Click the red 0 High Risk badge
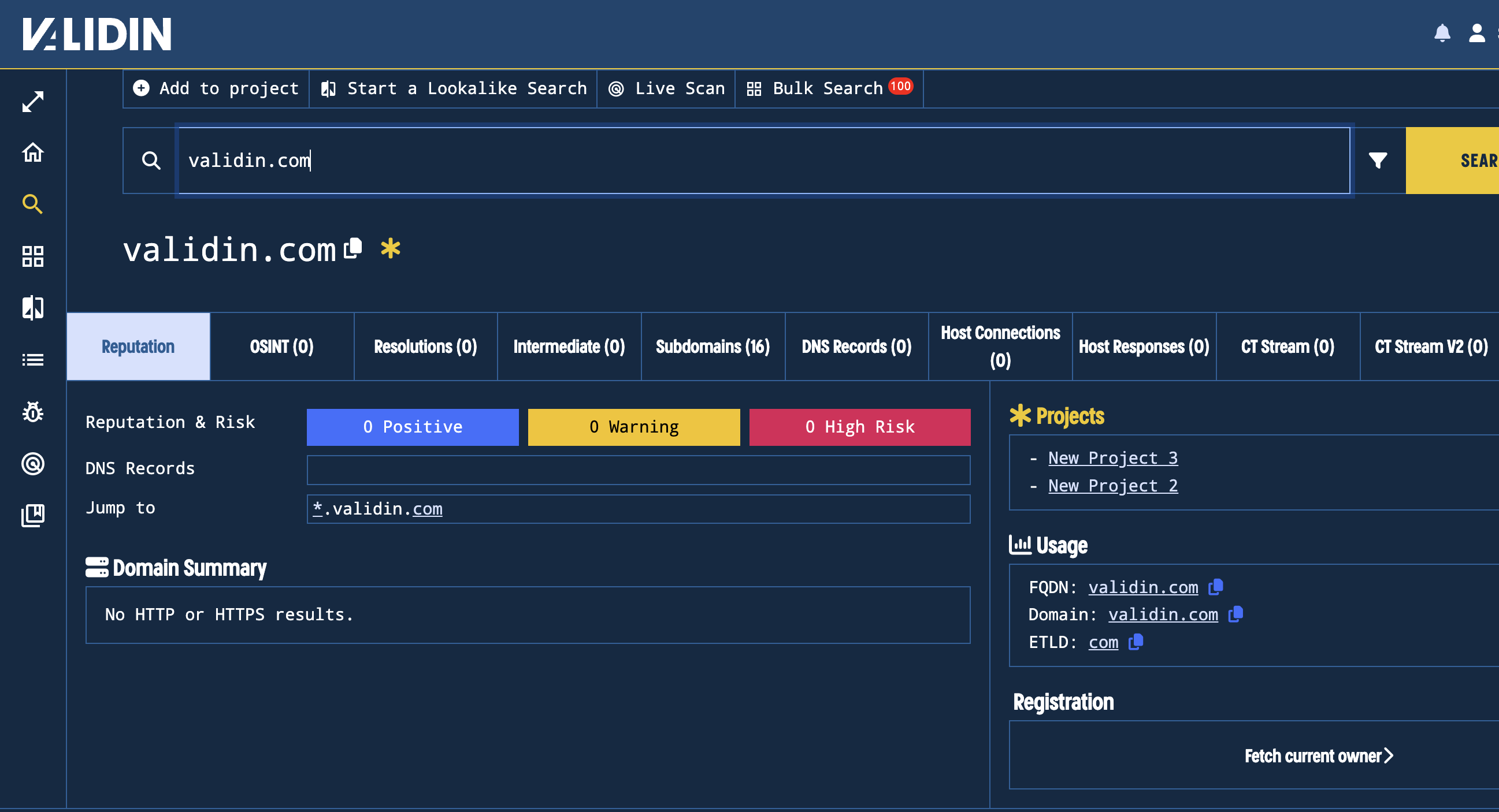The image size is (1499, 812). tap(859, 427)
